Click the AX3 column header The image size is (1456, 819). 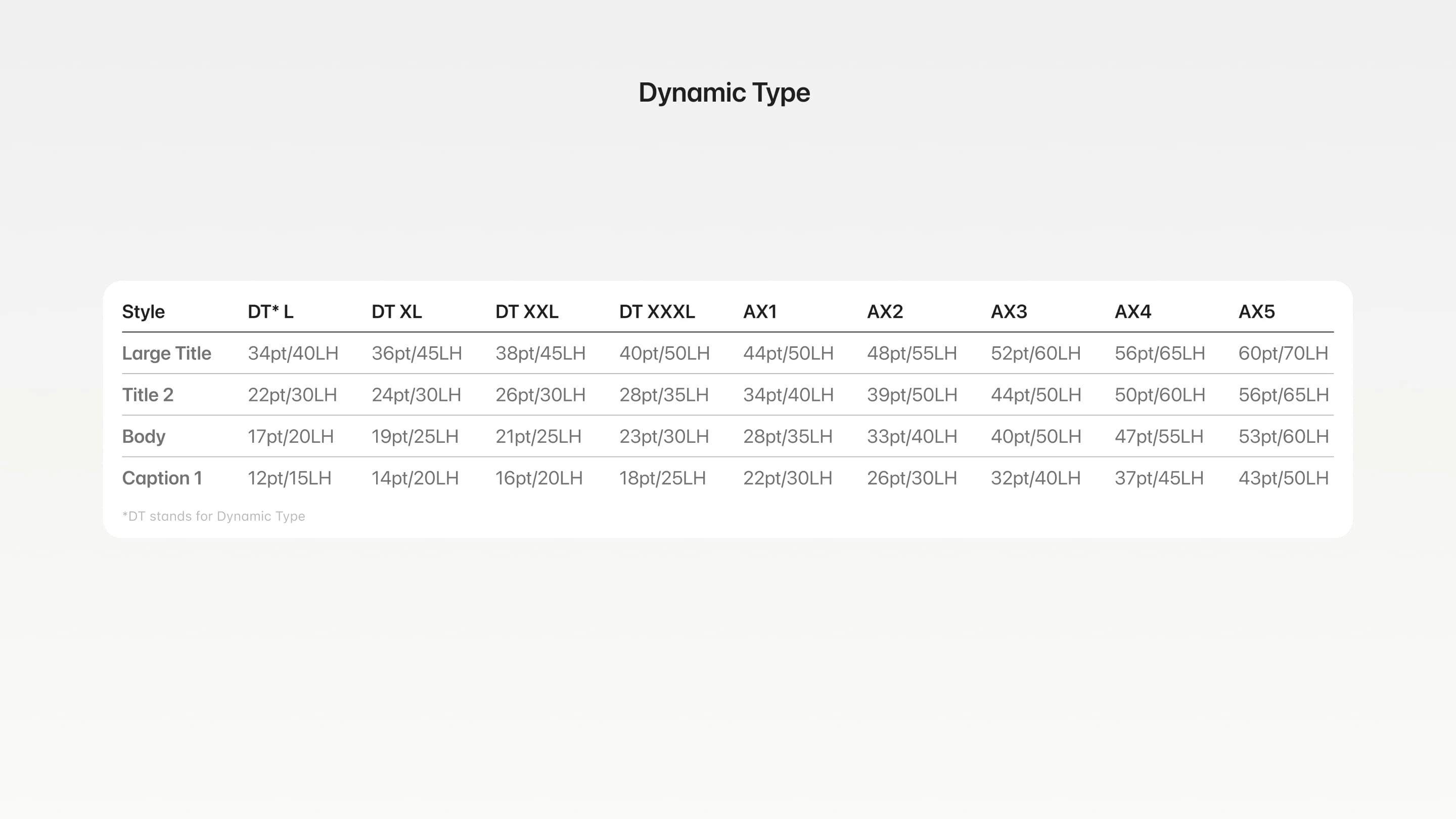1009,311
